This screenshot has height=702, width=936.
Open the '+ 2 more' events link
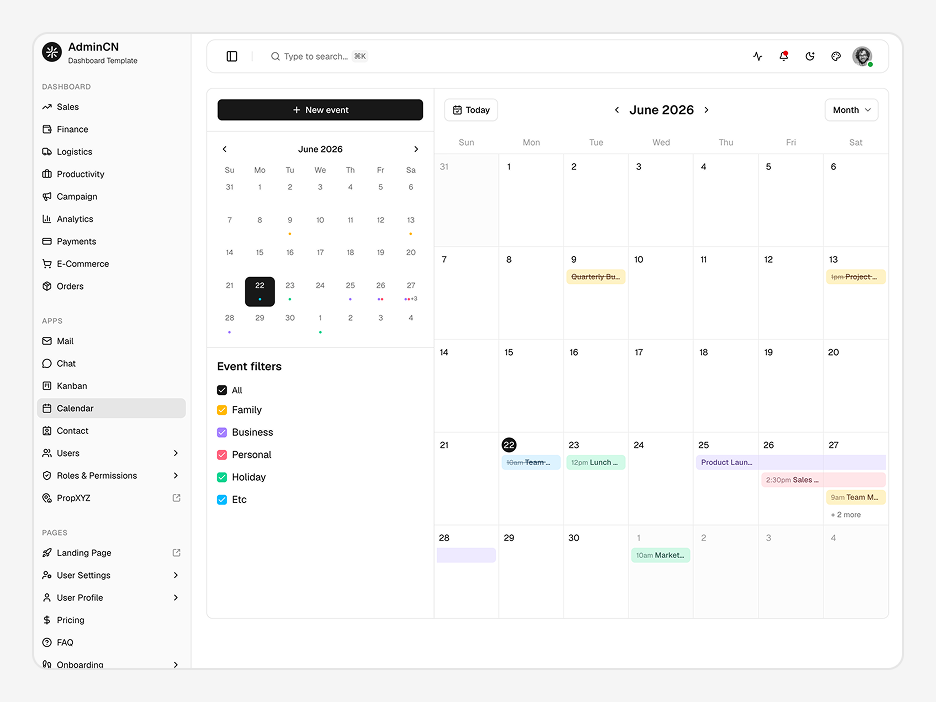[846, 515]
